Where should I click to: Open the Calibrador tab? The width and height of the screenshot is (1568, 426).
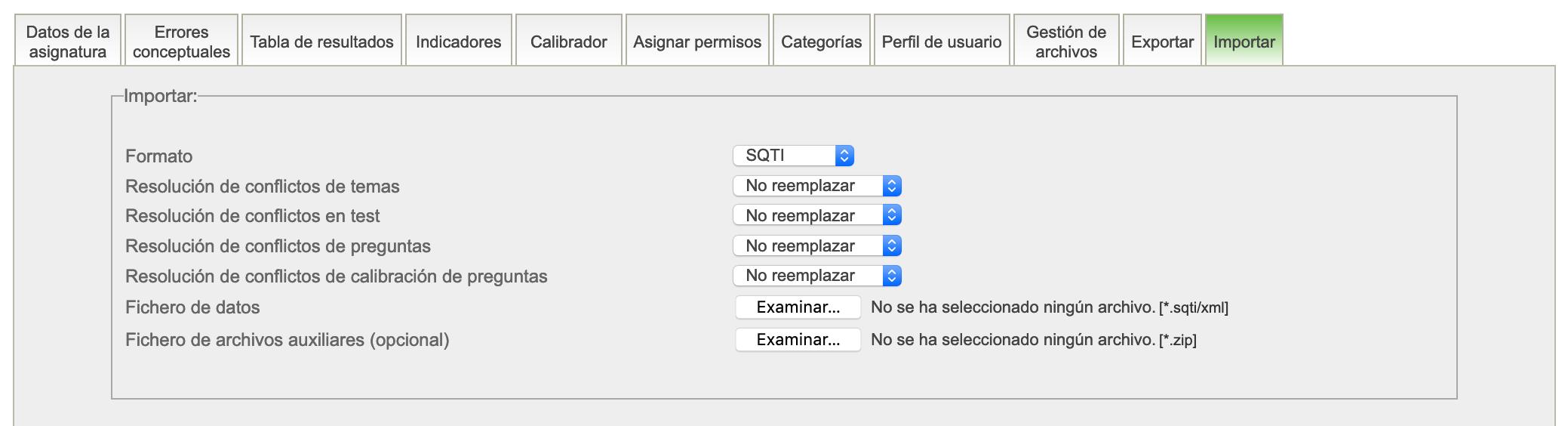(x=568, y=42)
